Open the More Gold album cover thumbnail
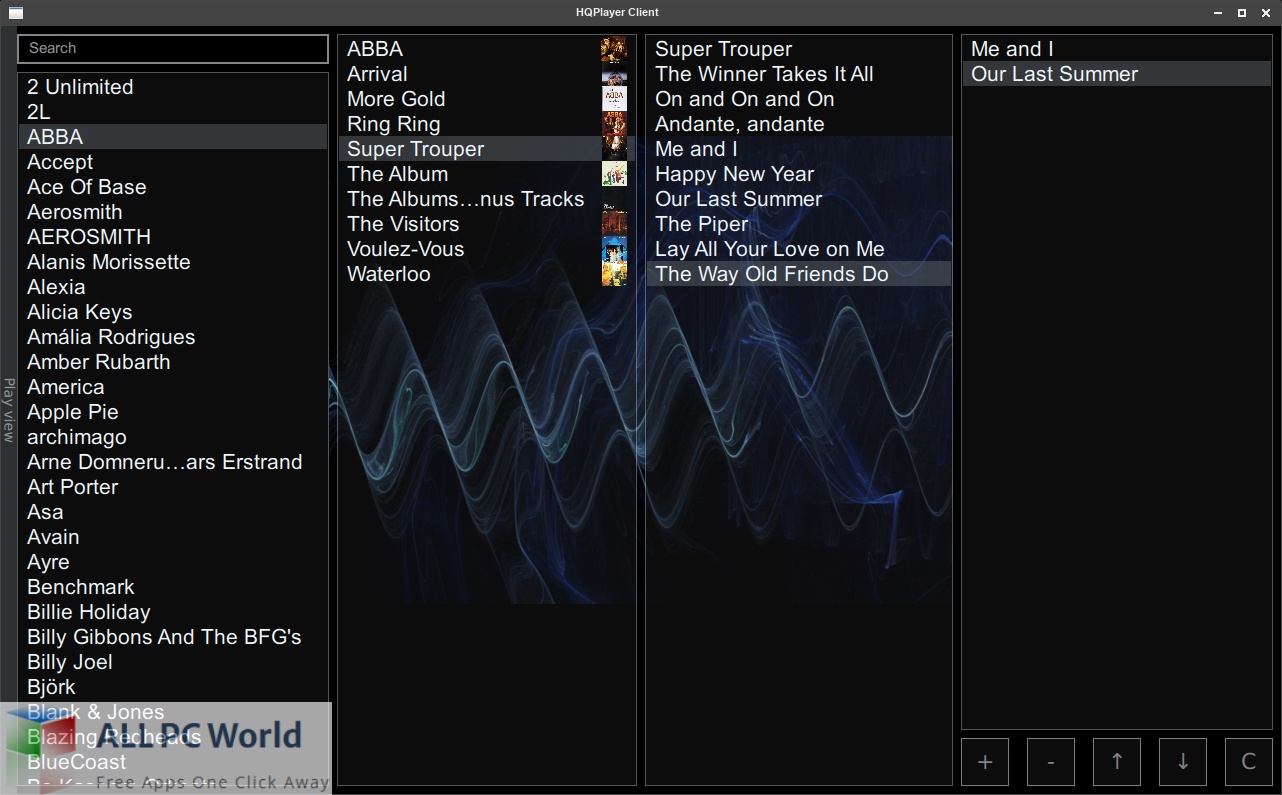The image size is (1282, 795). [614, 99]
